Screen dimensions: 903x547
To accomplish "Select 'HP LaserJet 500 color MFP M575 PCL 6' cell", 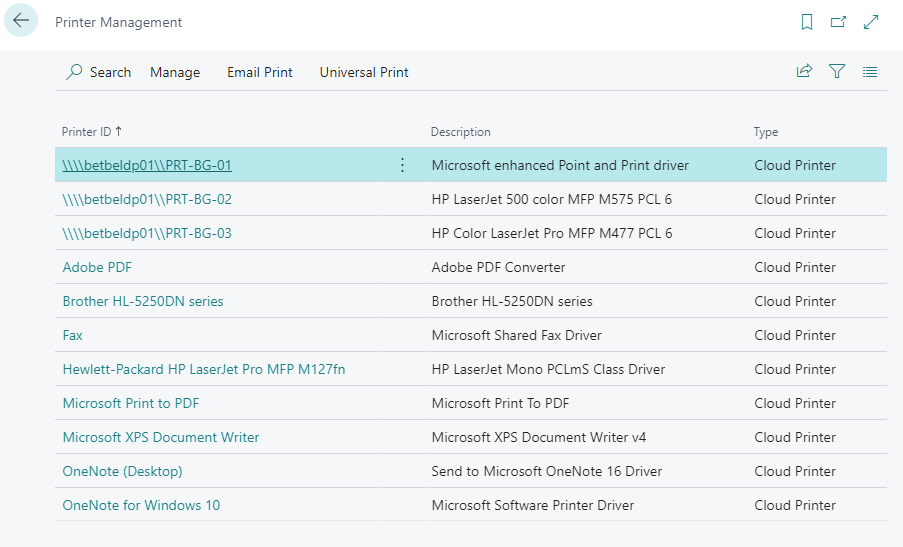I will point(552,199).
